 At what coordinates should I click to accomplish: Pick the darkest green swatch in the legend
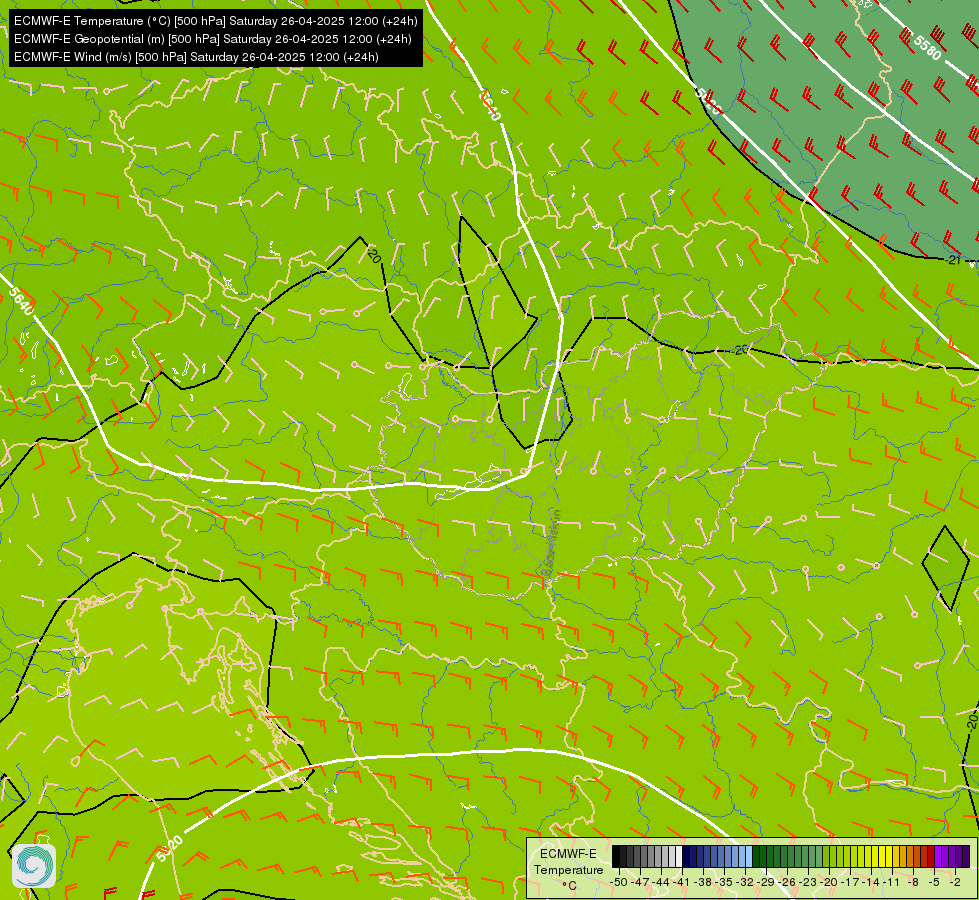[756, 856]
